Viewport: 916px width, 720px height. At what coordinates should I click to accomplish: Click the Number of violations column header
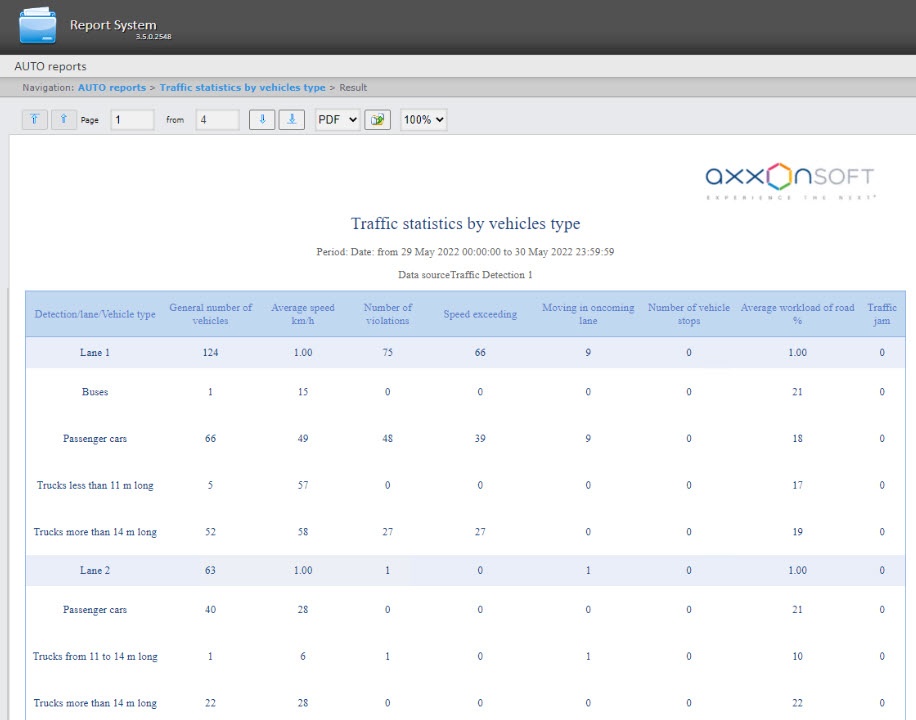point(387,314)
